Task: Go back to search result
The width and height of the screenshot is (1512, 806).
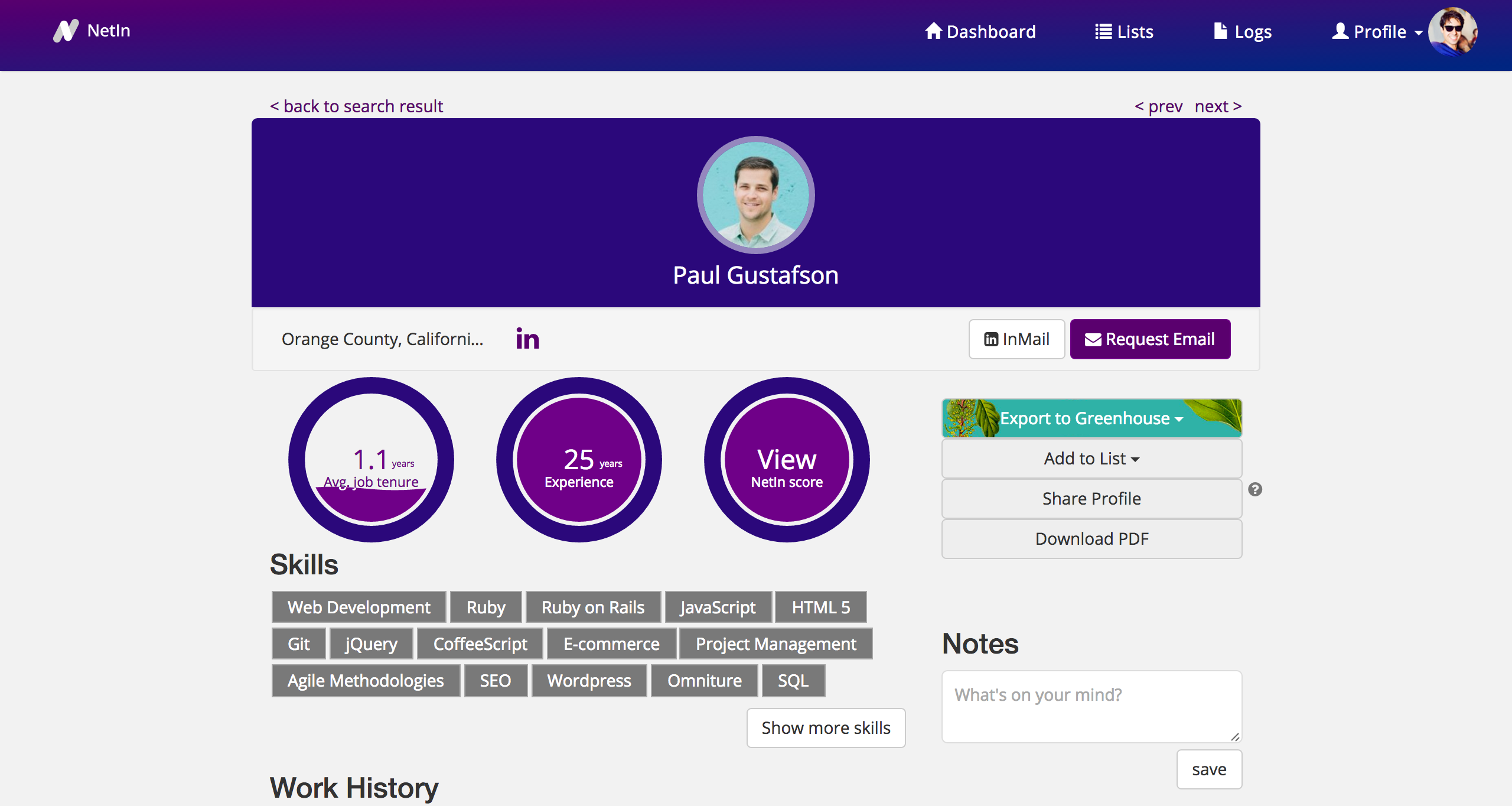Action: [x=356, y=106]
